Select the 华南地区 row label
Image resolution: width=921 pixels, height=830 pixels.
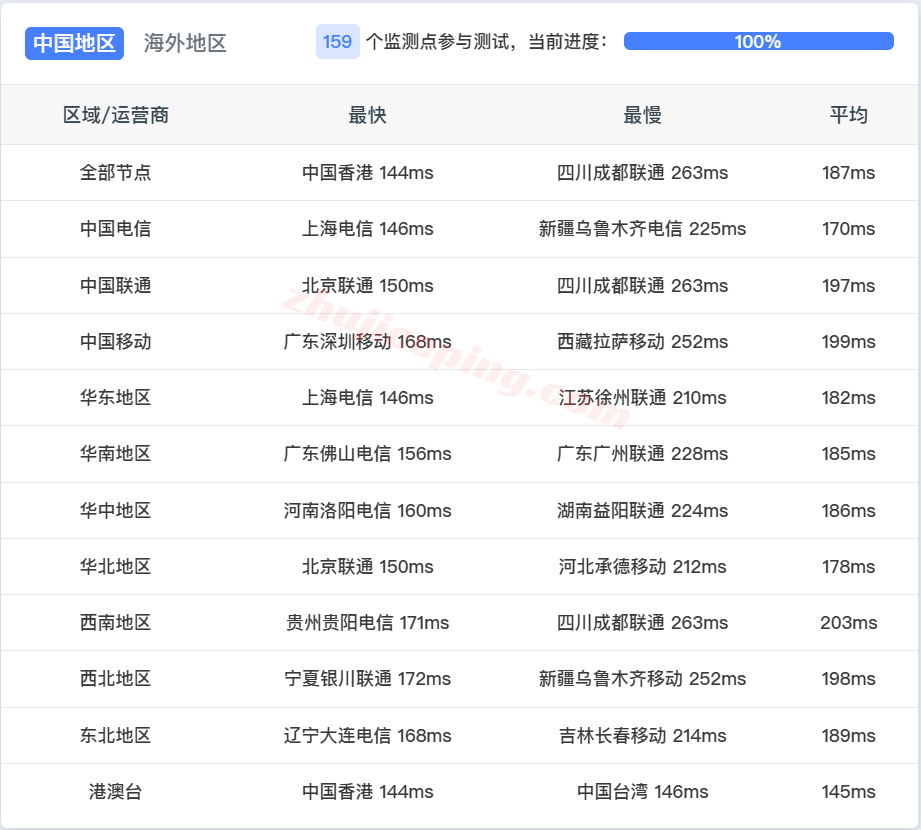(x=116, y=453)
